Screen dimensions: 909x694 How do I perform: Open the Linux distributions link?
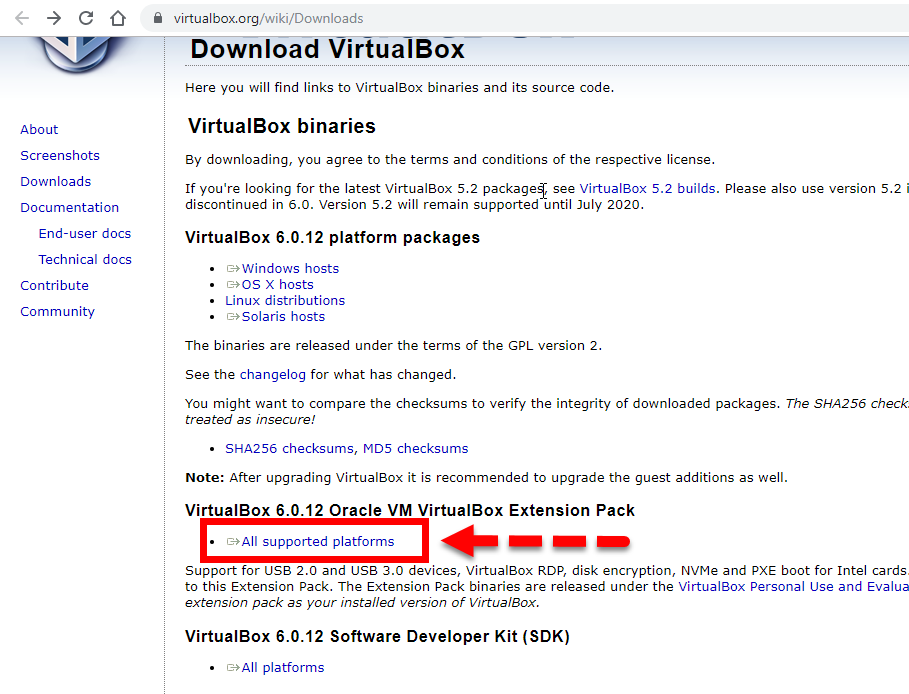[285, 300]
